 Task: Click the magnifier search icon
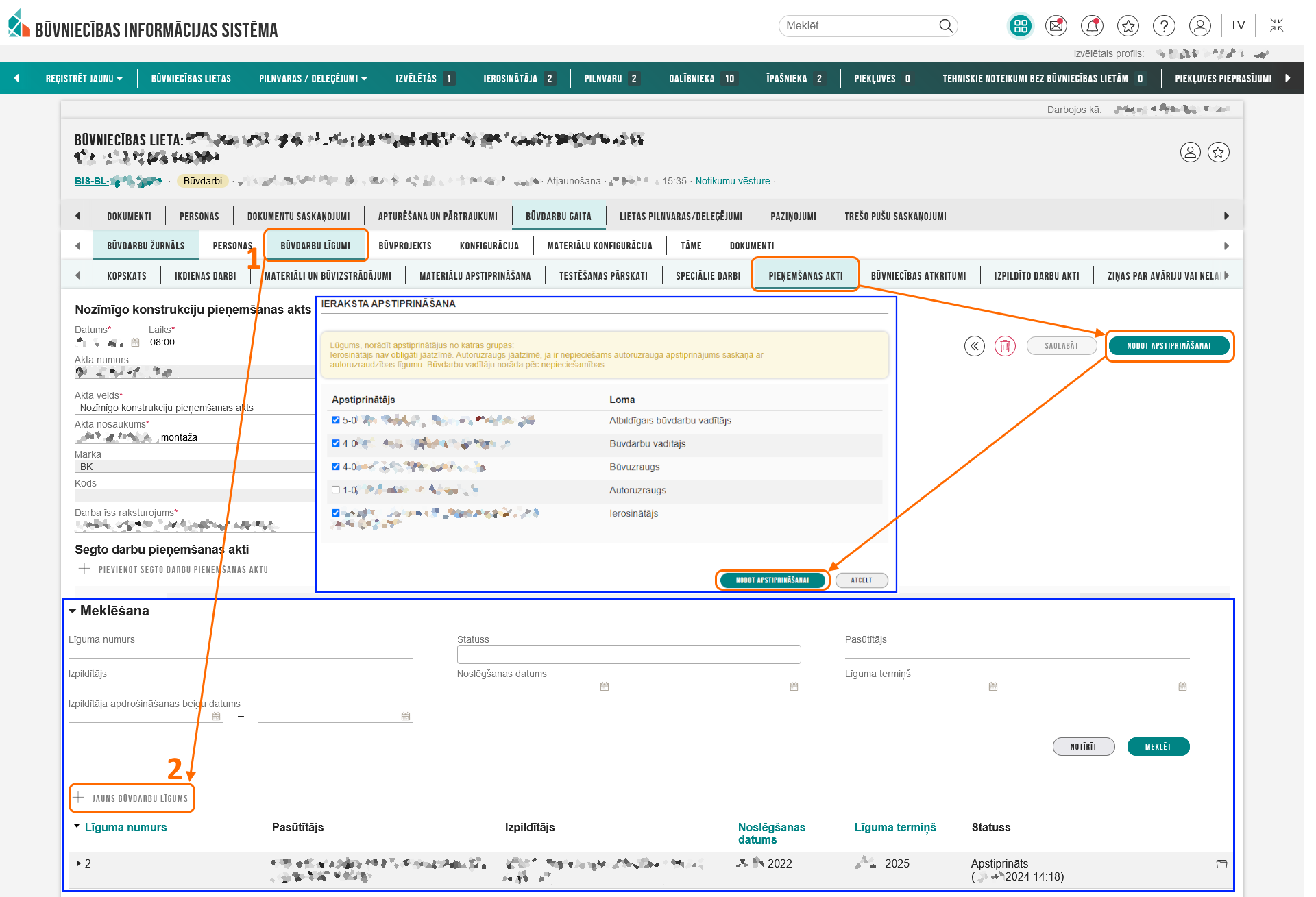(946, 26)
